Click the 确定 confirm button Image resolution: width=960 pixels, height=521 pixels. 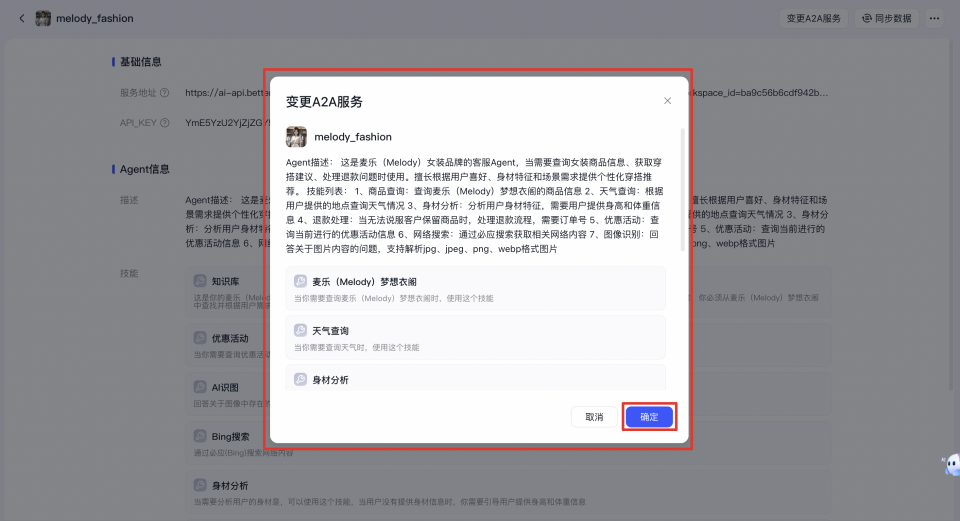[649, 417]
